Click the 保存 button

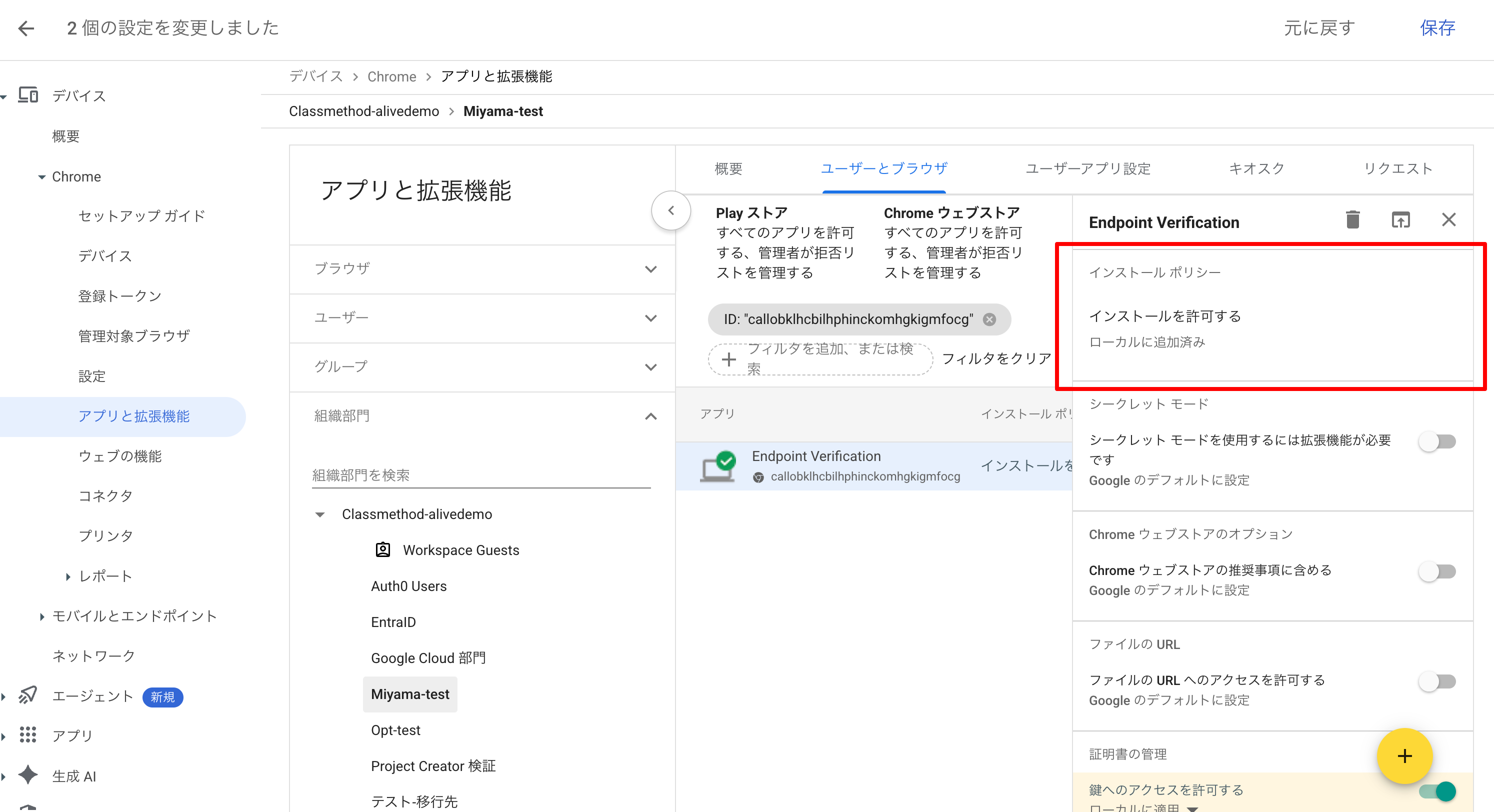coord(1437,28)
